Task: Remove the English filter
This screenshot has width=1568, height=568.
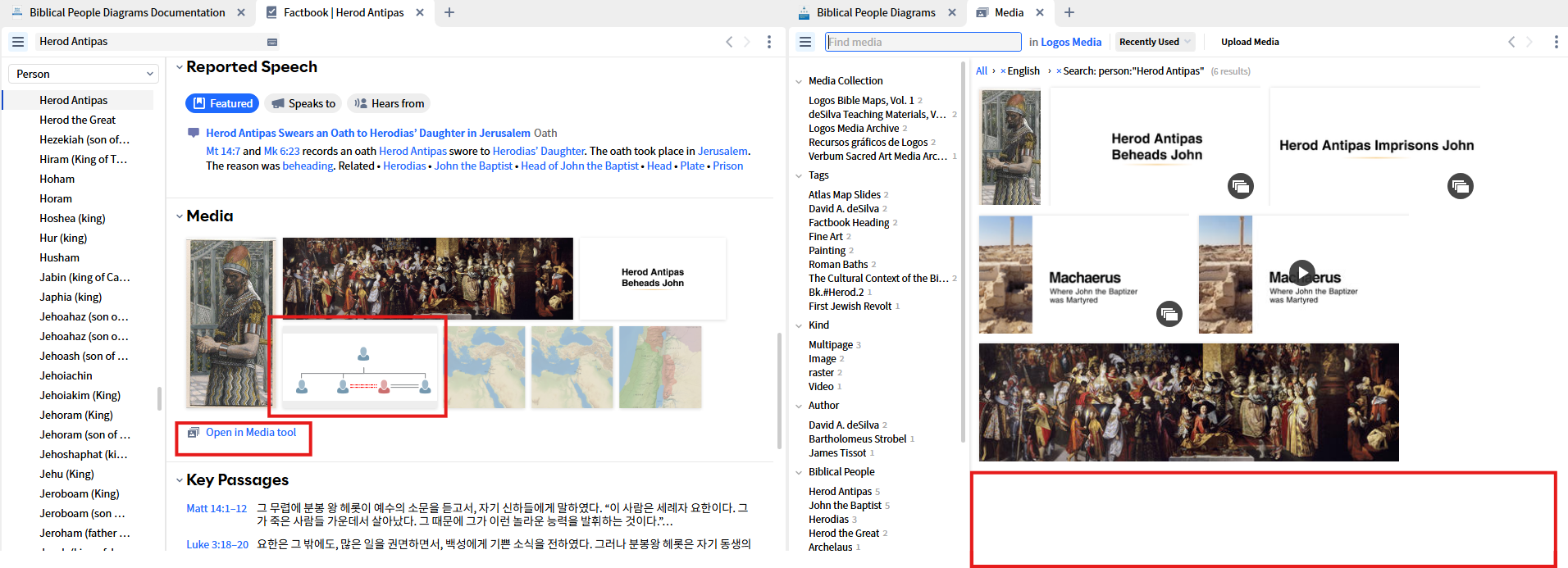Action: [1003, 71]
